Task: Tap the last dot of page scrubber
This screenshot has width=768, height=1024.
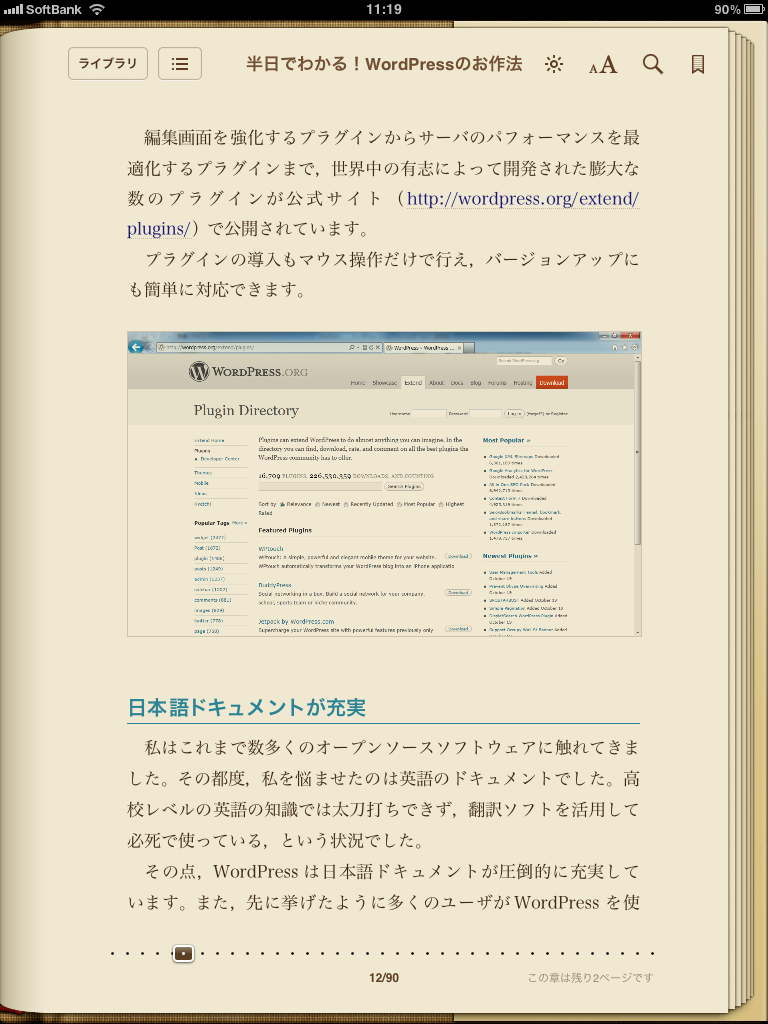Action: coord(652,953)
